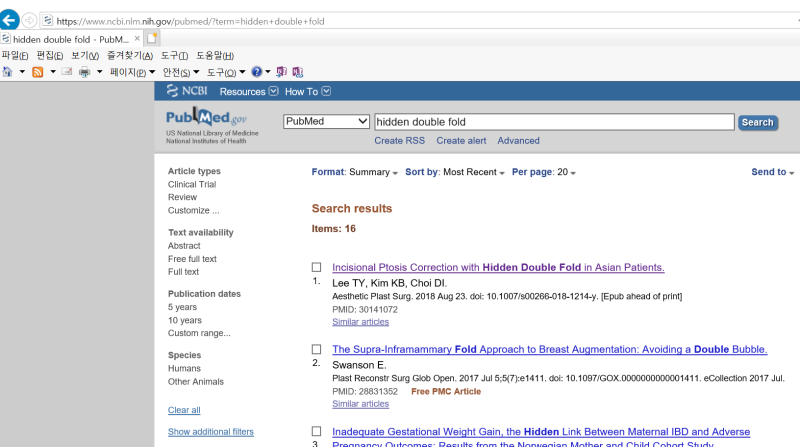Screen dimensions: 800x447
Task: Filter by Free full text
Action: [192, 259]
